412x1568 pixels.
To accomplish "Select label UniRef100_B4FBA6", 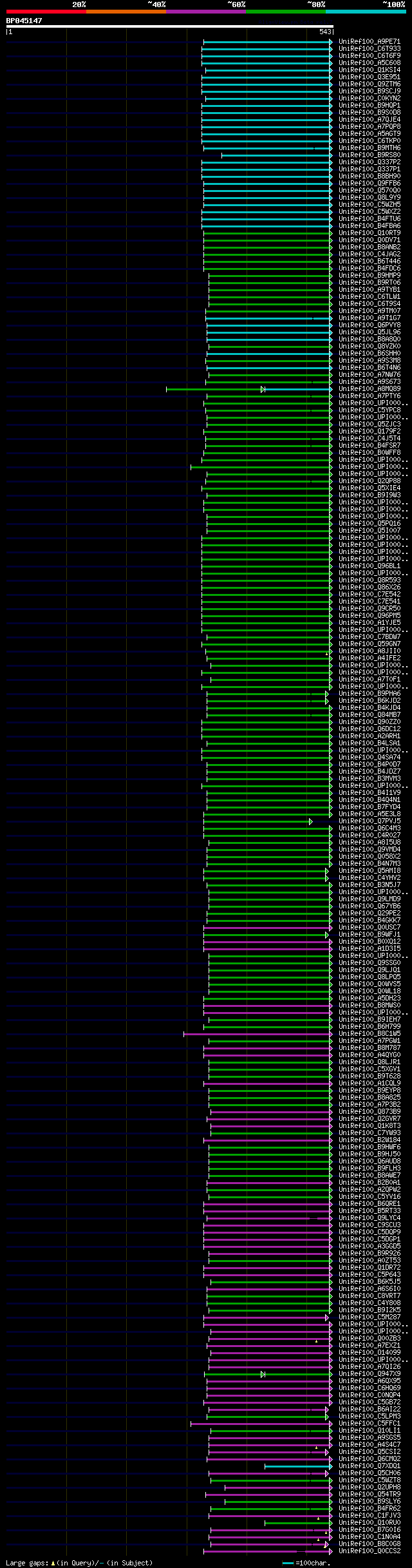I will pos(370,226).
